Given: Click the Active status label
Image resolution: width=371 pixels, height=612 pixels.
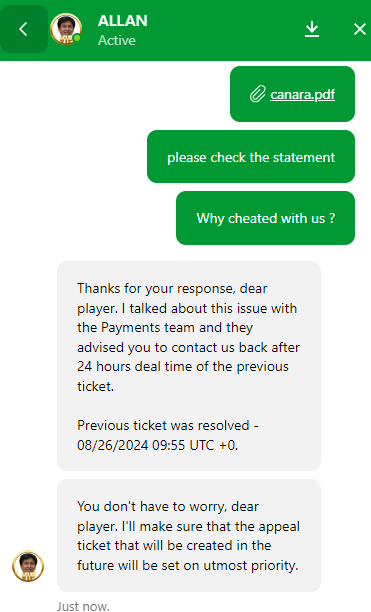Looking at the screenshot, I should coord(117,40).
